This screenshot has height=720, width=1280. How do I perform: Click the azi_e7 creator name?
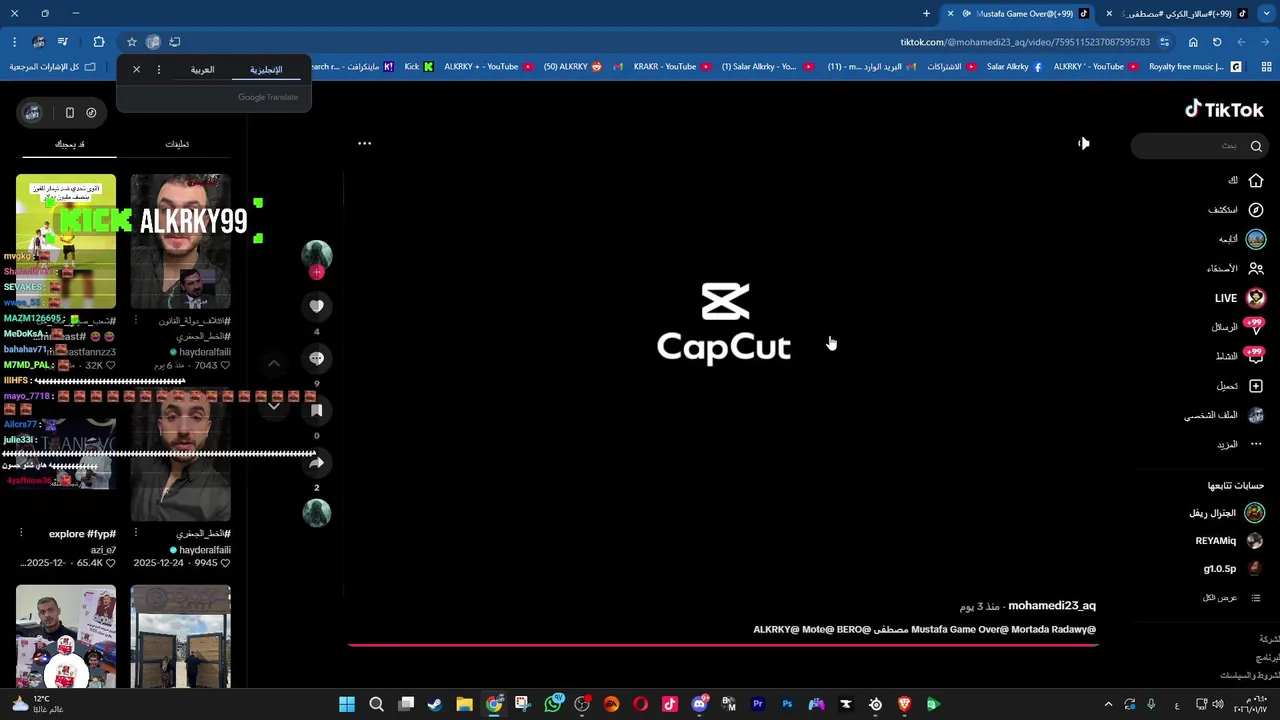103,550
